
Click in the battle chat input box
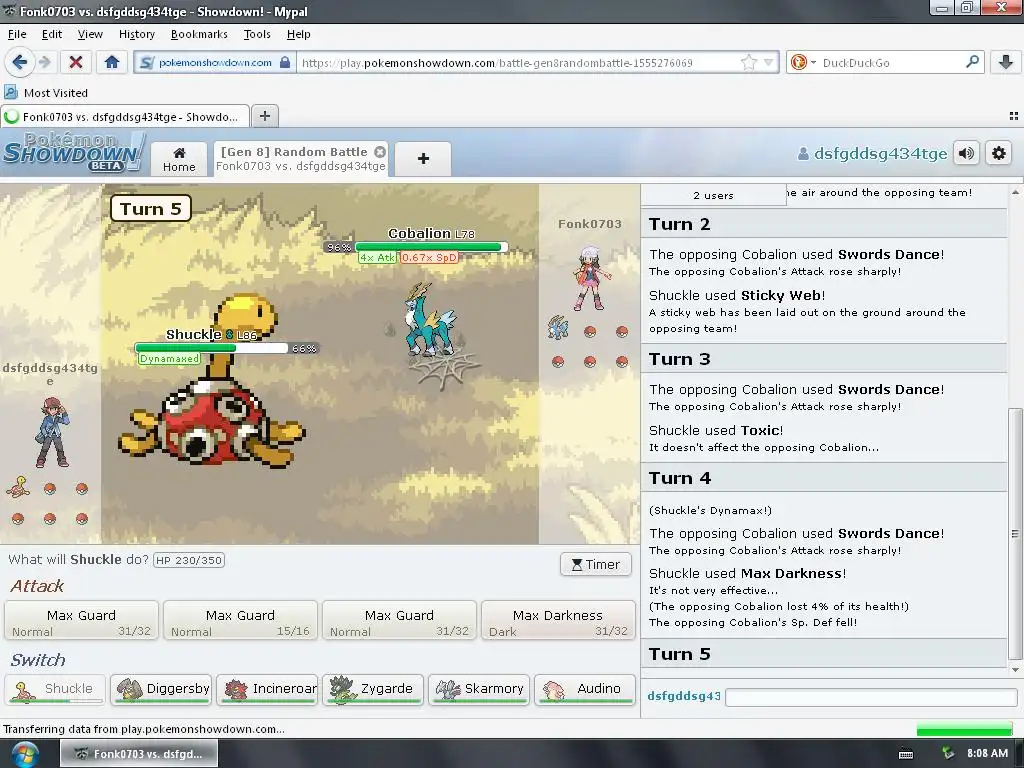pyautogui.click(x=869, y=697)
